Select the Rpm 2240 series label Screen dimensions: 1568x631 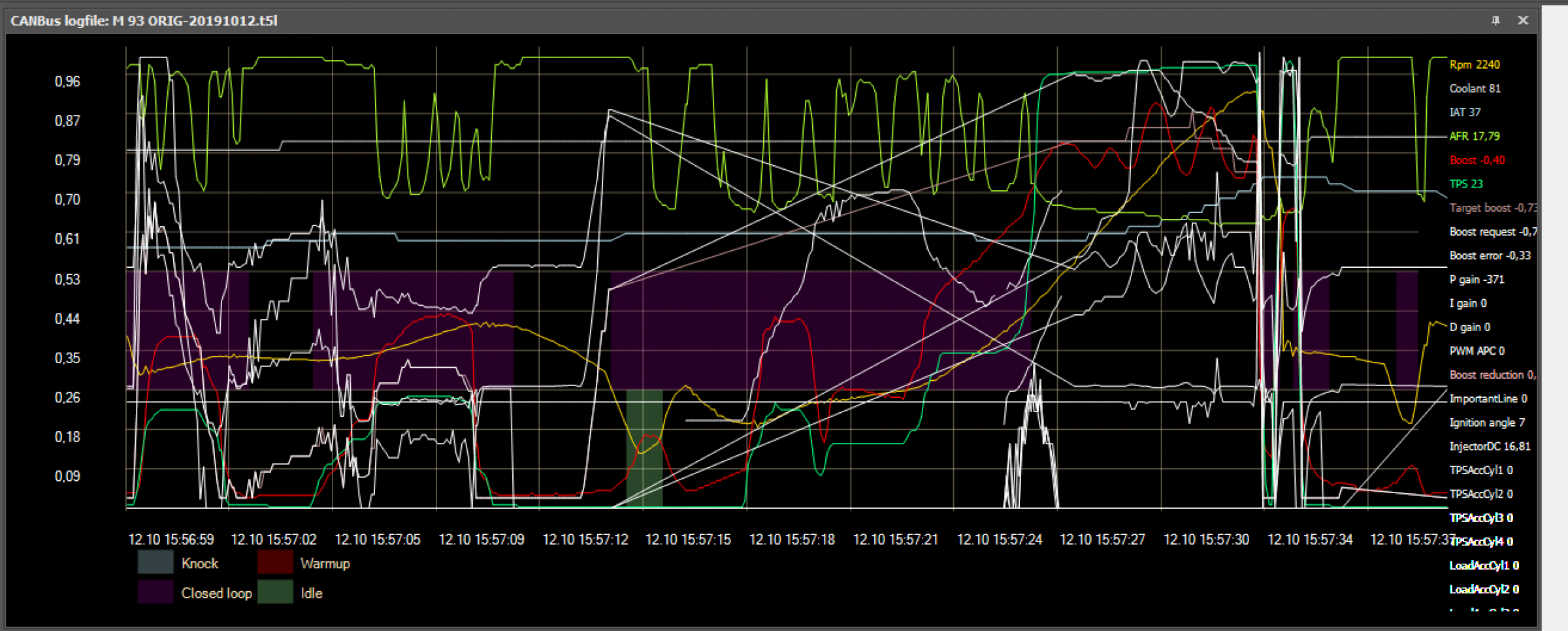pos(1475,65)
